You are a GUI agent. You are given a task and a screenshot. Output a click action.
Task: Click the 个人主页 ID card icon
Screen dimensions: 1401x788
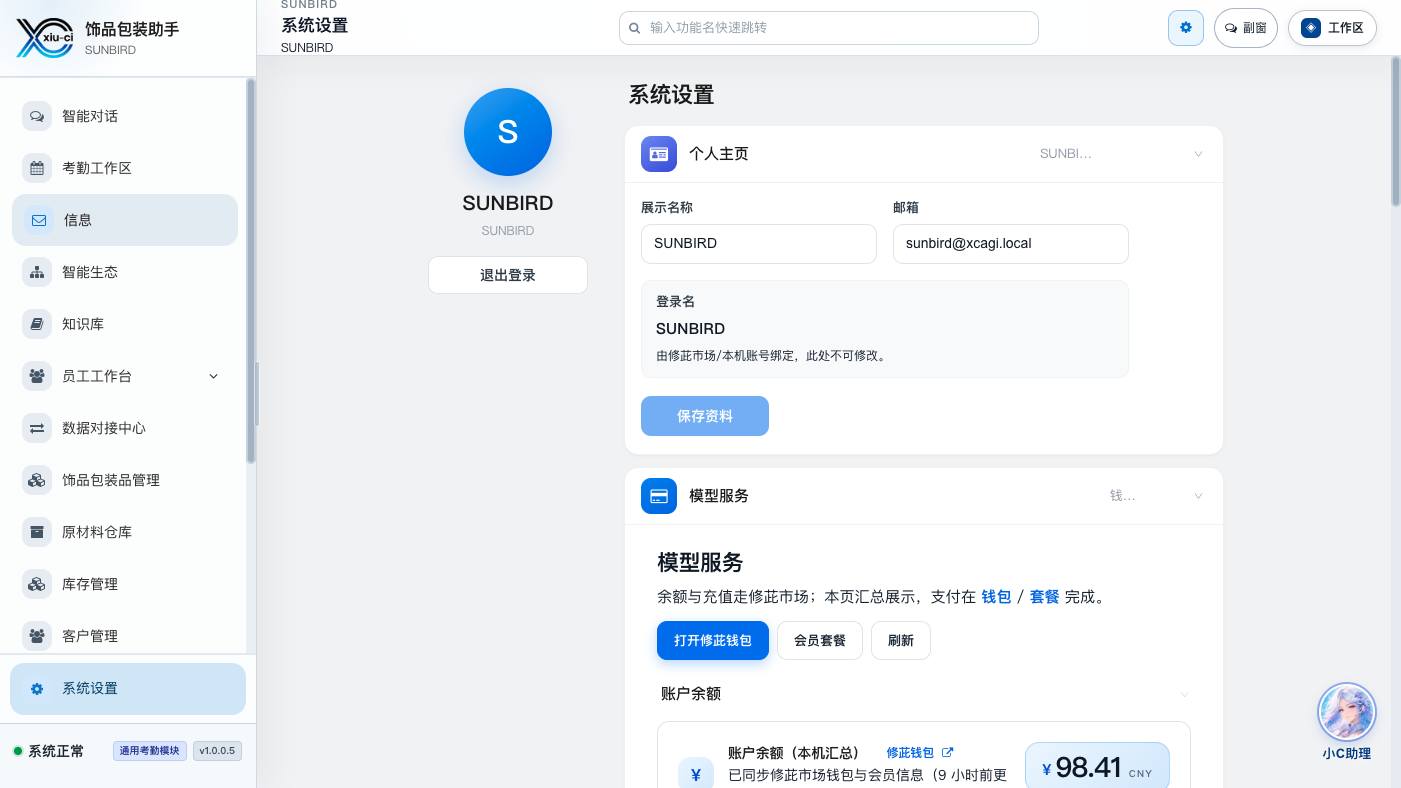tap(659, 154)
